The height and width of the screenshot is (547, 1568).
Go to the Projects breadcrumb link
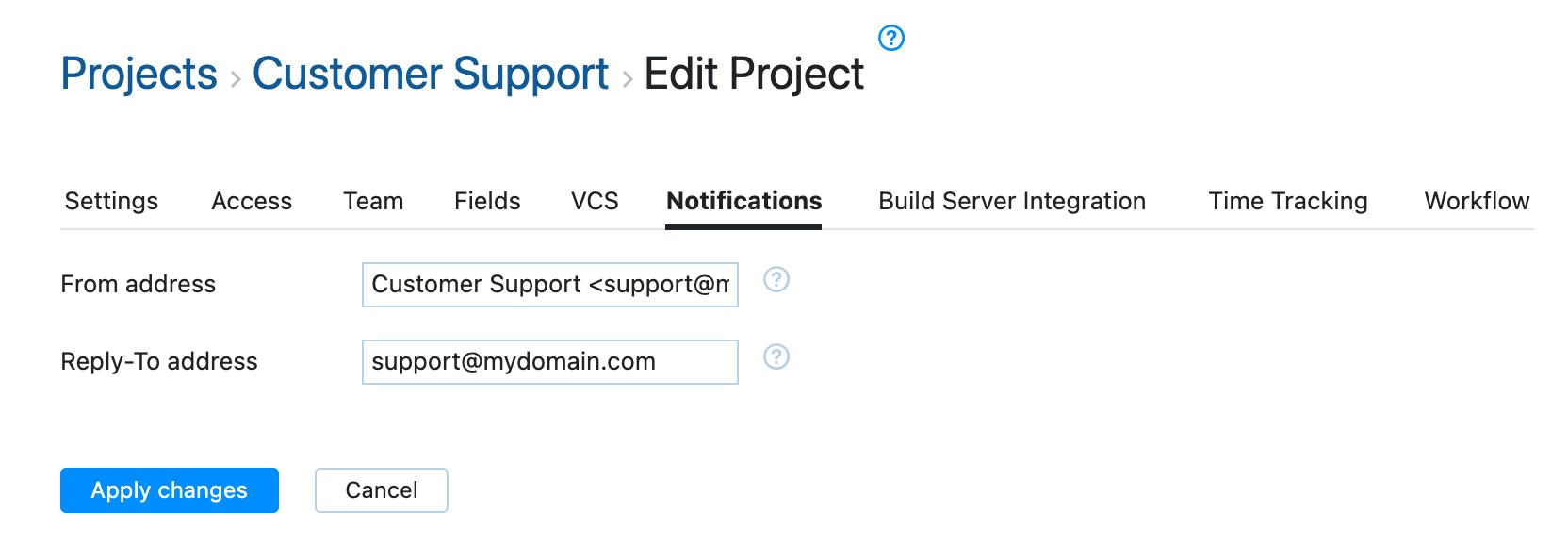pos(139,74)
